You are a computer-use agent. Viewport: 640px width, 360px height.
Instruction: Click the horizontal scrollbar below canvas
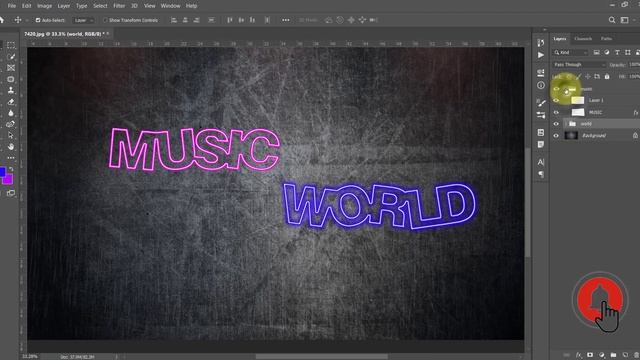(322, 356)
